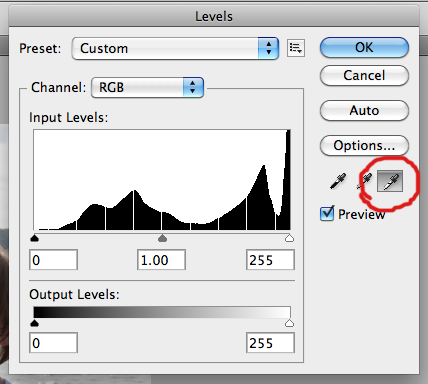Open the preset options menu icon
Screen dimensions: 428x384
(x=296, y=48)
